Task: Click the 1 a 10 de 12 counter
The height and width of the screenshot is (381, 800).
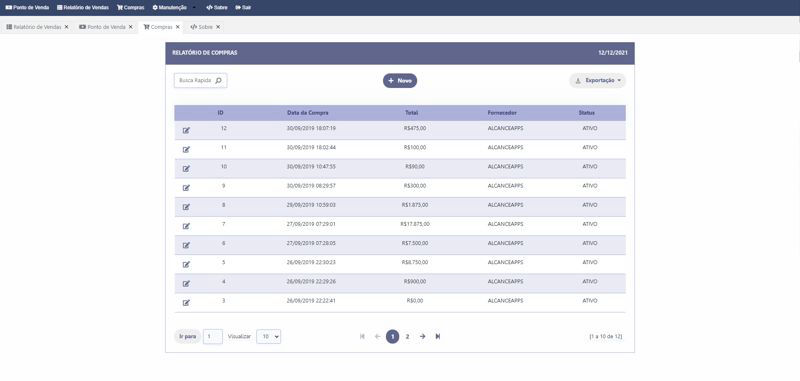Action: [606, 337]
